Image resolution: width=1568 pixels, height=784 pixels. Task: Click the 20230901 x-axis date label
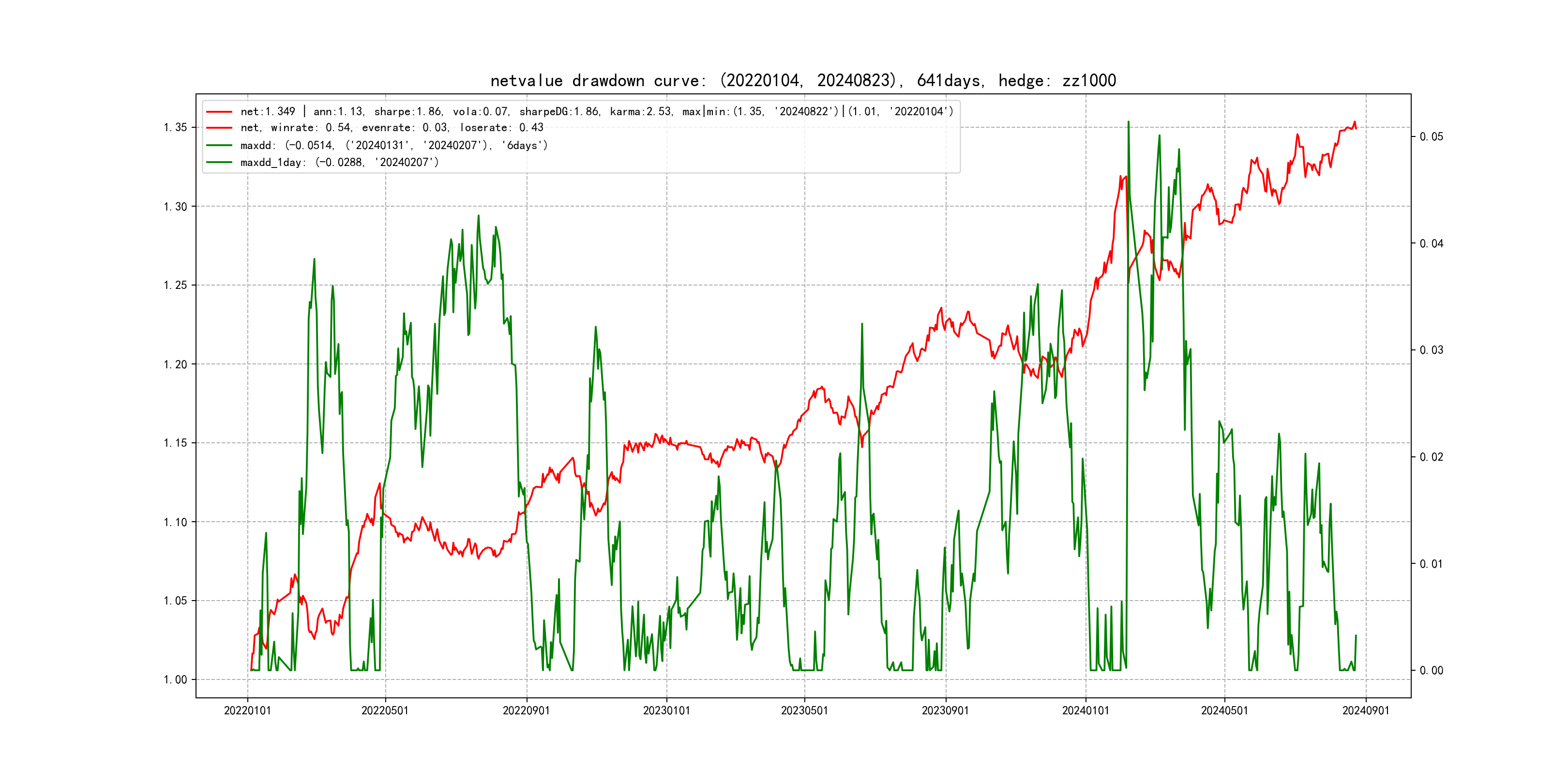click(945, 710)
